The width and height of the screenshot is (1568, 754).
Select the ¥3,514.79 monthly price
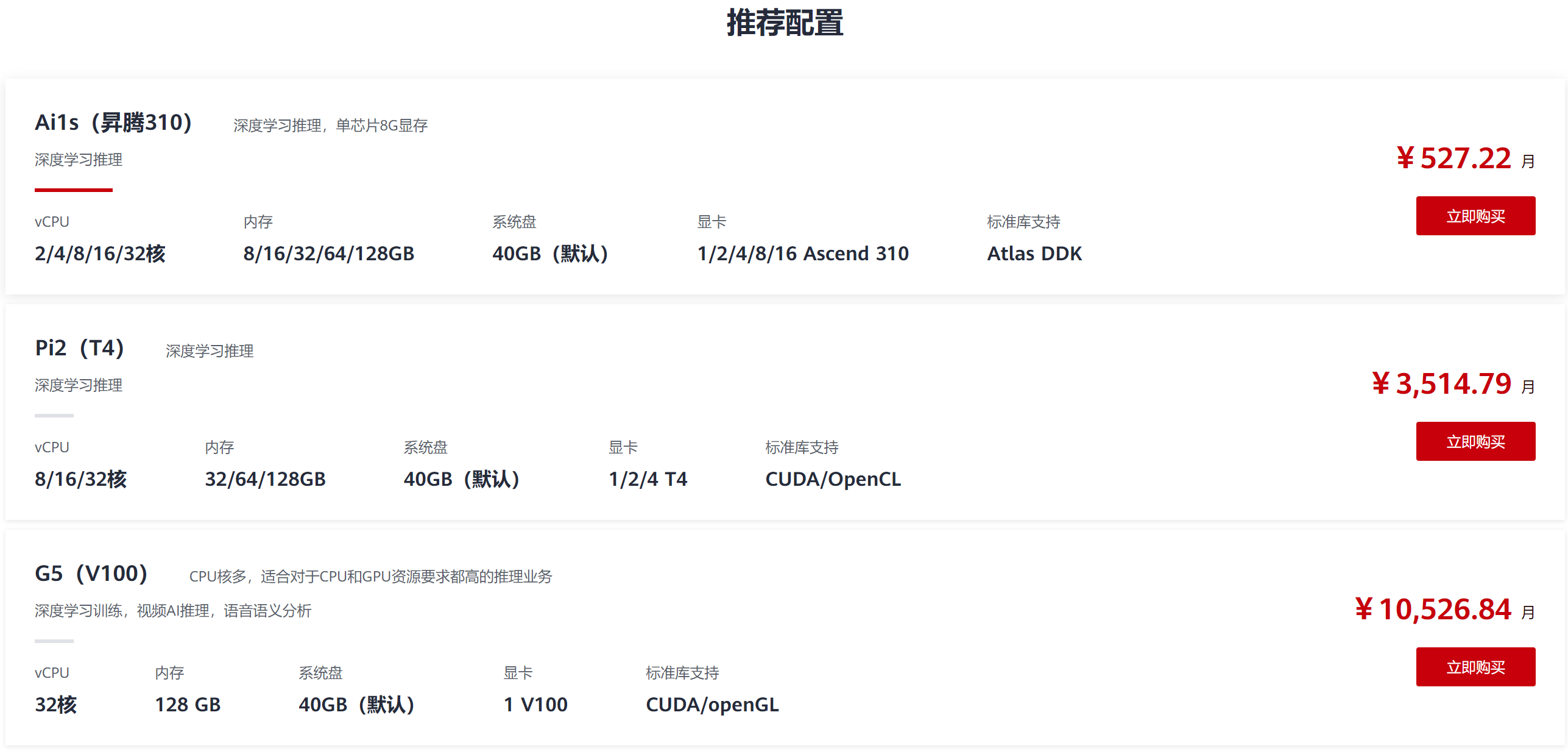pos(1441,384)
